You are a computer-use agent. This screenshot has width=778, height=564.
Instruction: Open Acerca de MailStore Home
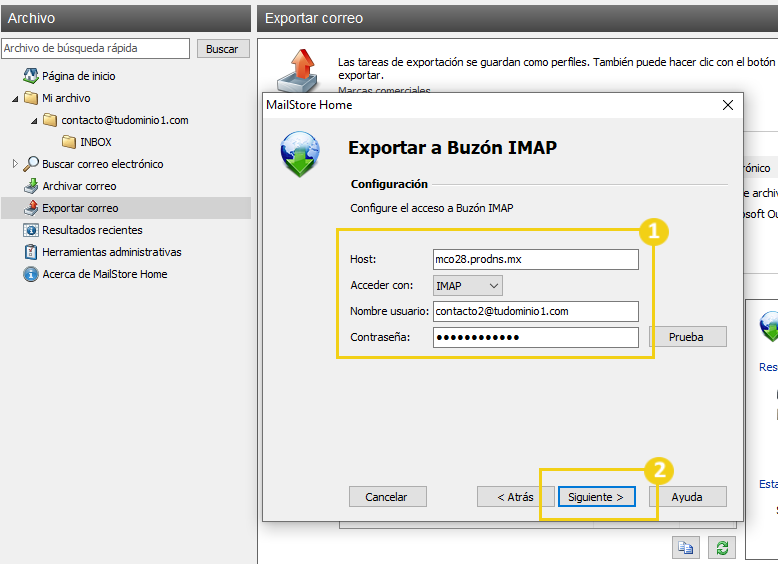point(105,274)
